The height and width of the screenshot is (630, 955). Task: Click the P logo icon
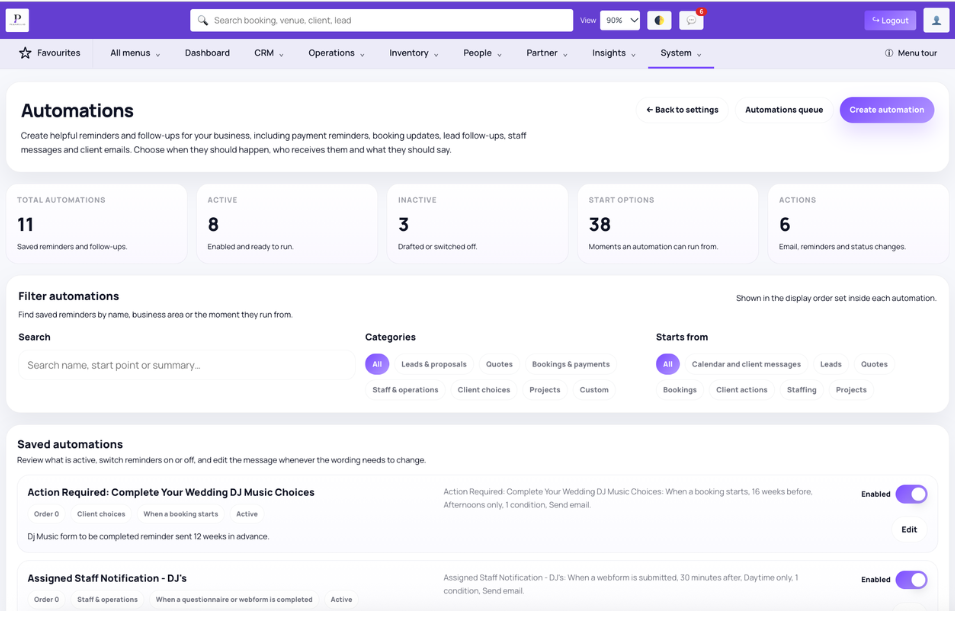(x=17, y=20)
